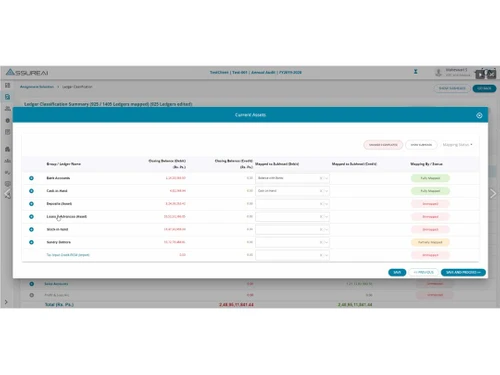
Task: Click the hourglass icon in the top bar
Action: [416, 72]
